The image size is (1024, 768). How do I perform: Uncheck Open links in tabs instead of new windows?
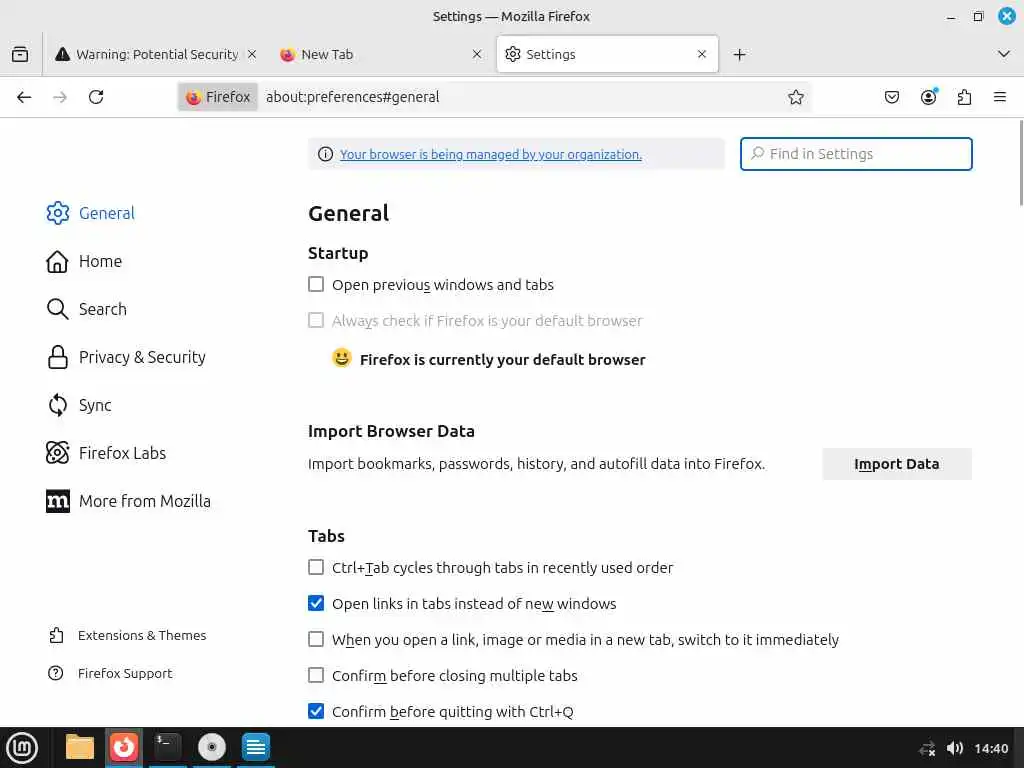coord(316,603)
